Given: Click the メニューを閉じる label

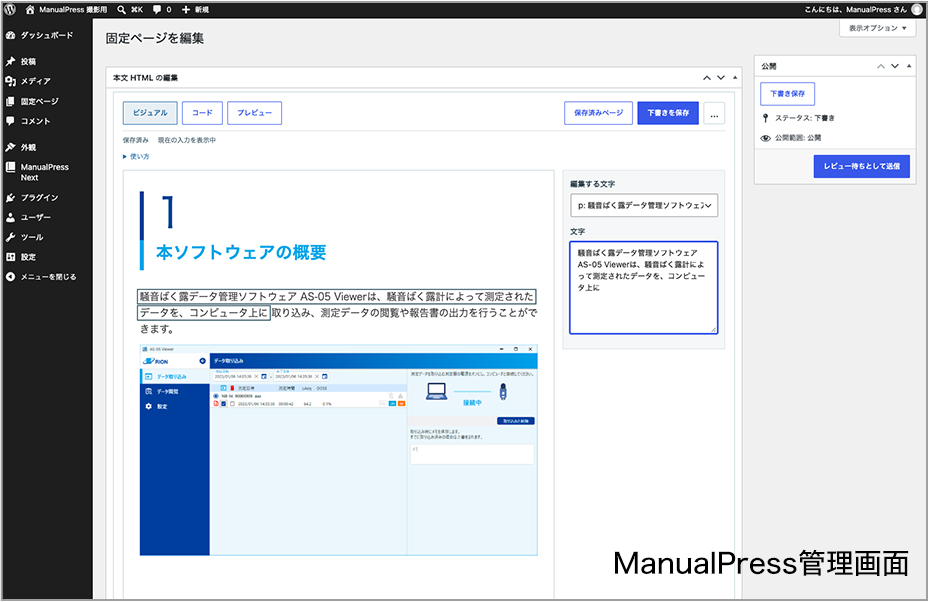Looking at the screenshot, I should coord(49,277).
